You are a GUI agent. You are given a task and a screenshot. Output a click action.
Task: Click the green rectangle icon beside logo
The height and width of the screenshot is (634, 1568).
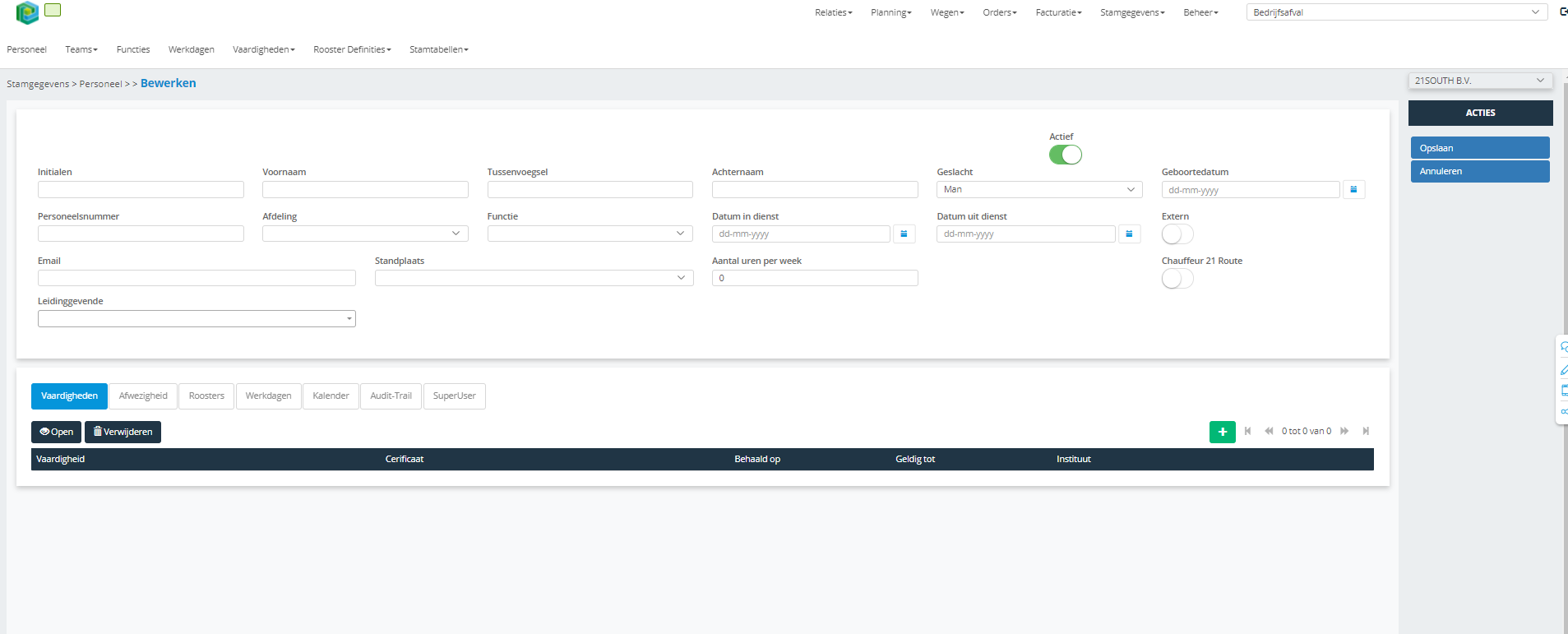tap(53, 10)
